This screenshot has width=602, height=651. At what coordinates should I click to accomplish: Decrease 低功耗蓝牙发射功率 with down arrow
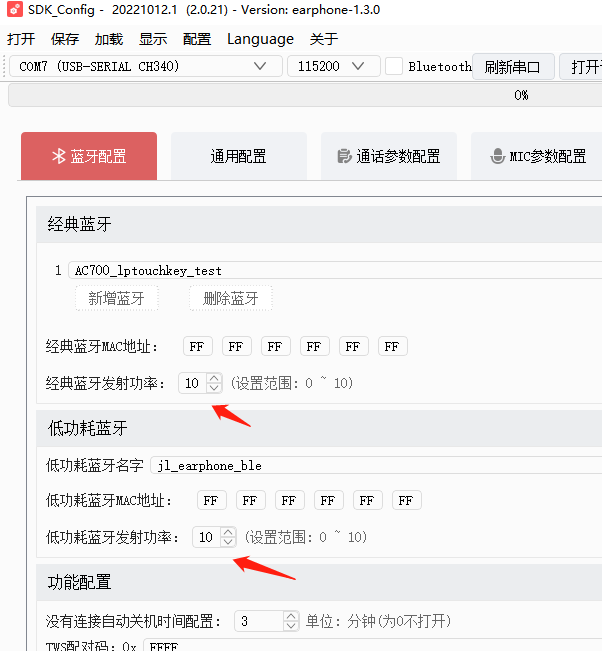[x=228, y=542]
